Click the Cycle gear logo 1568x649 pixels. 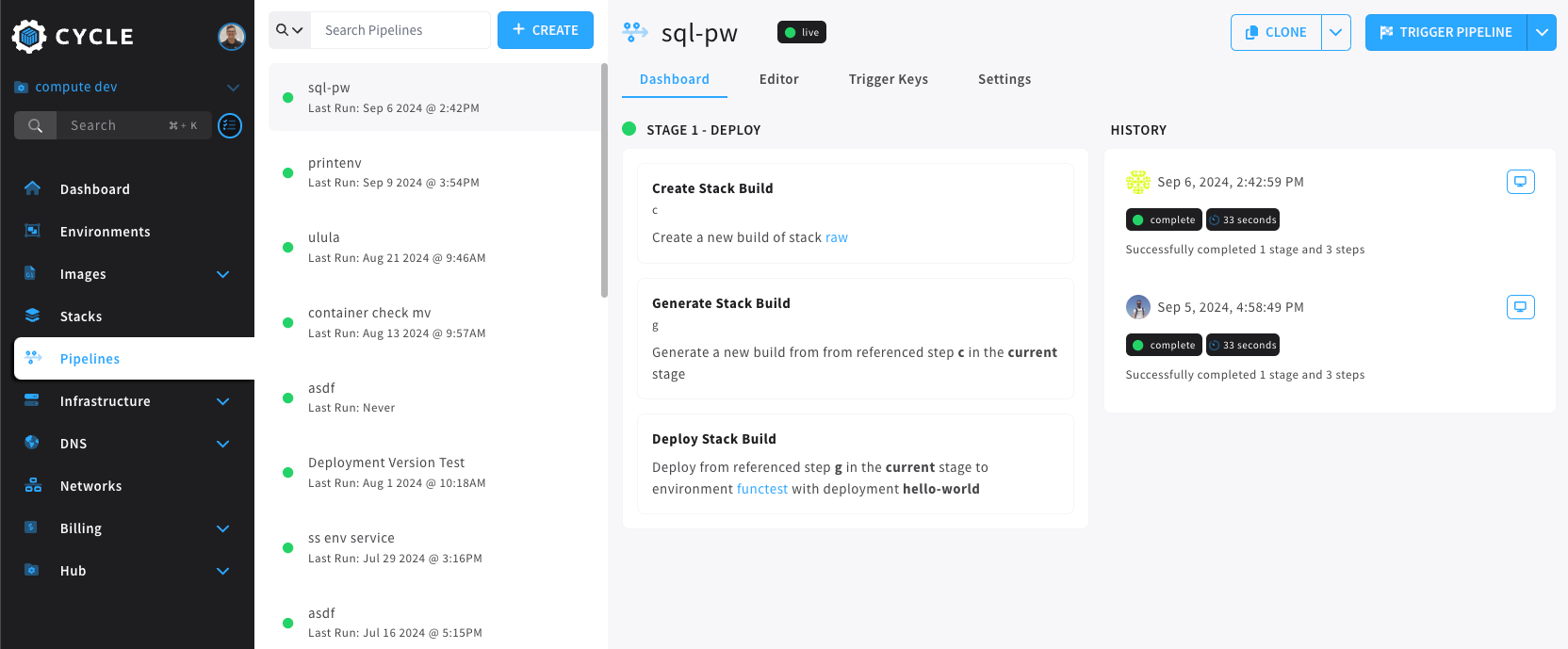click(x=29, y=36)
